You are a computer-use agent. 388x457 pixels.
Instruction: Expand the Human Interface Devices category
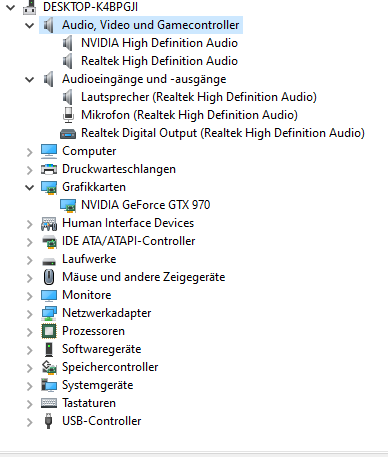[30, 224]
